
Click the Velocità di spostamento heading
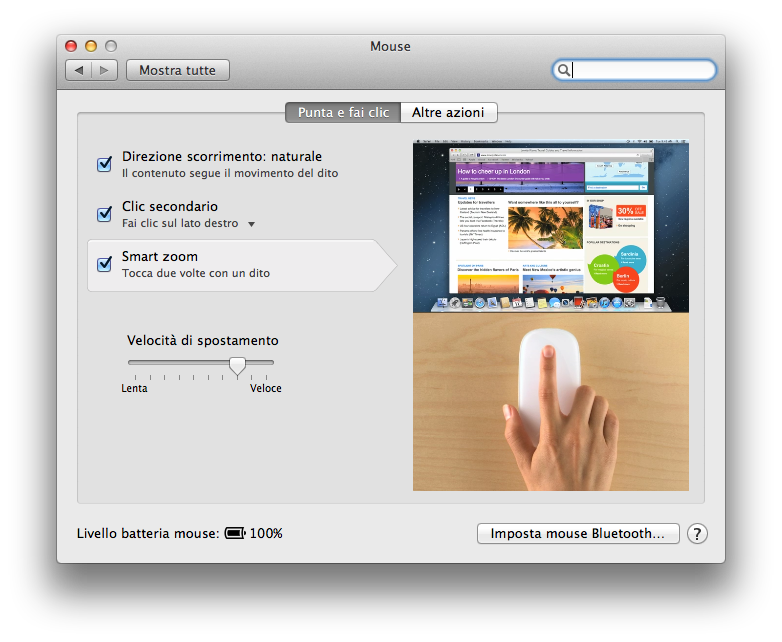pos(202,340)
